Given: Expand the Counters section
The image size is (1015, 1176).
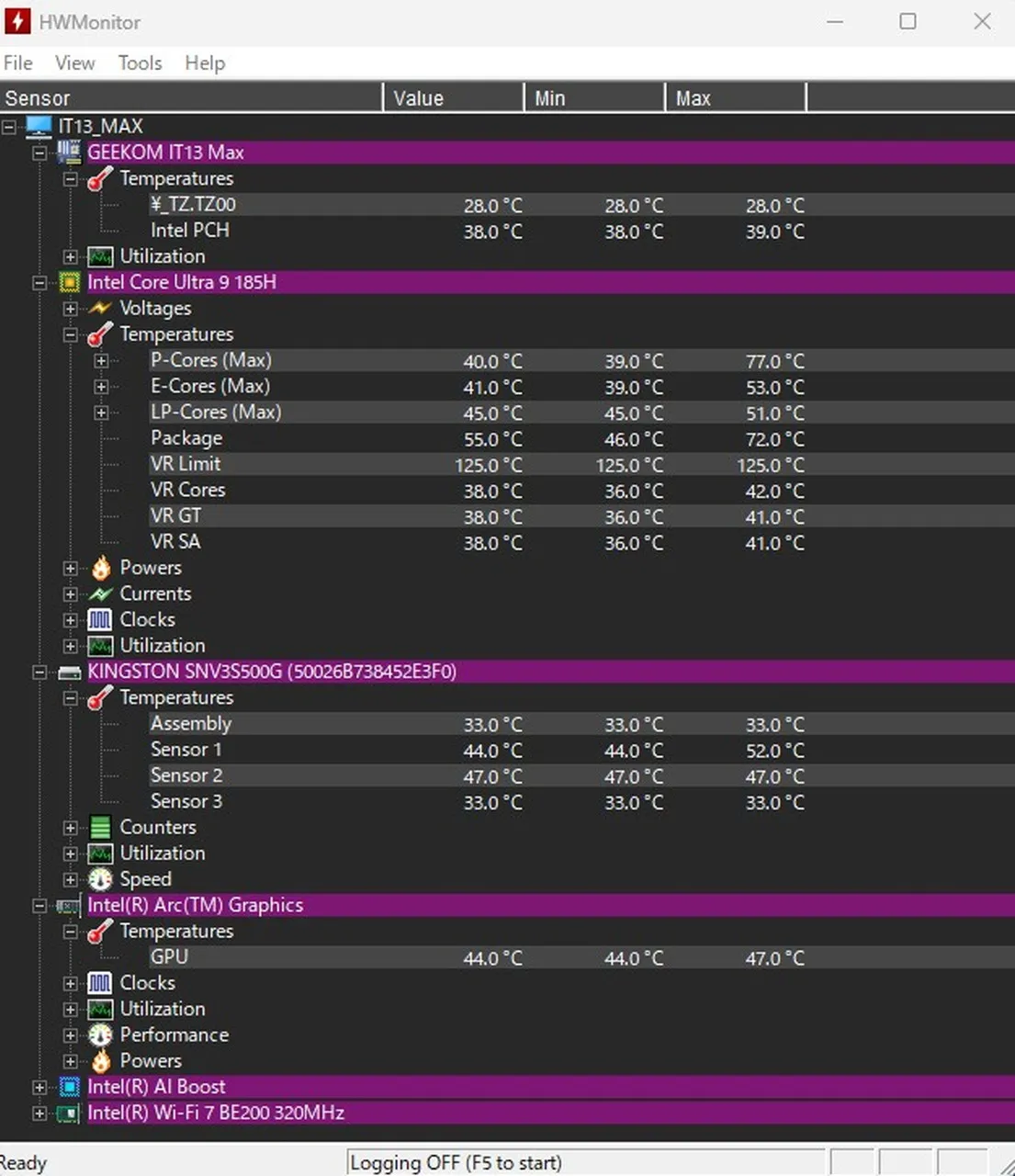Looking at the screenshot, I should click(71, 828).
